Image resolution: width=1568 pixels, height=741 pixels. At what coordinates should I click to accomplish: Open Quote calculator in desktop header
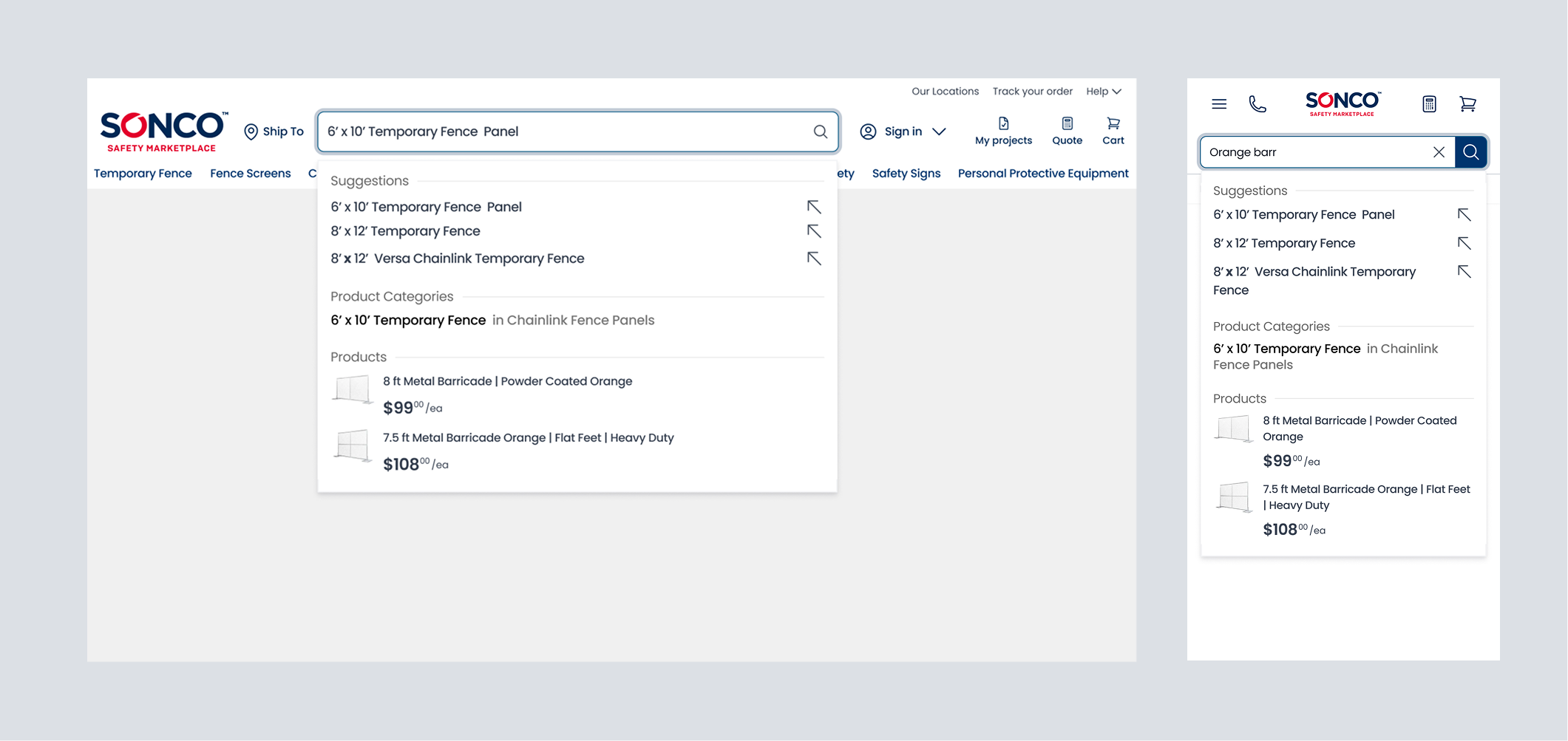point(1067,131)
